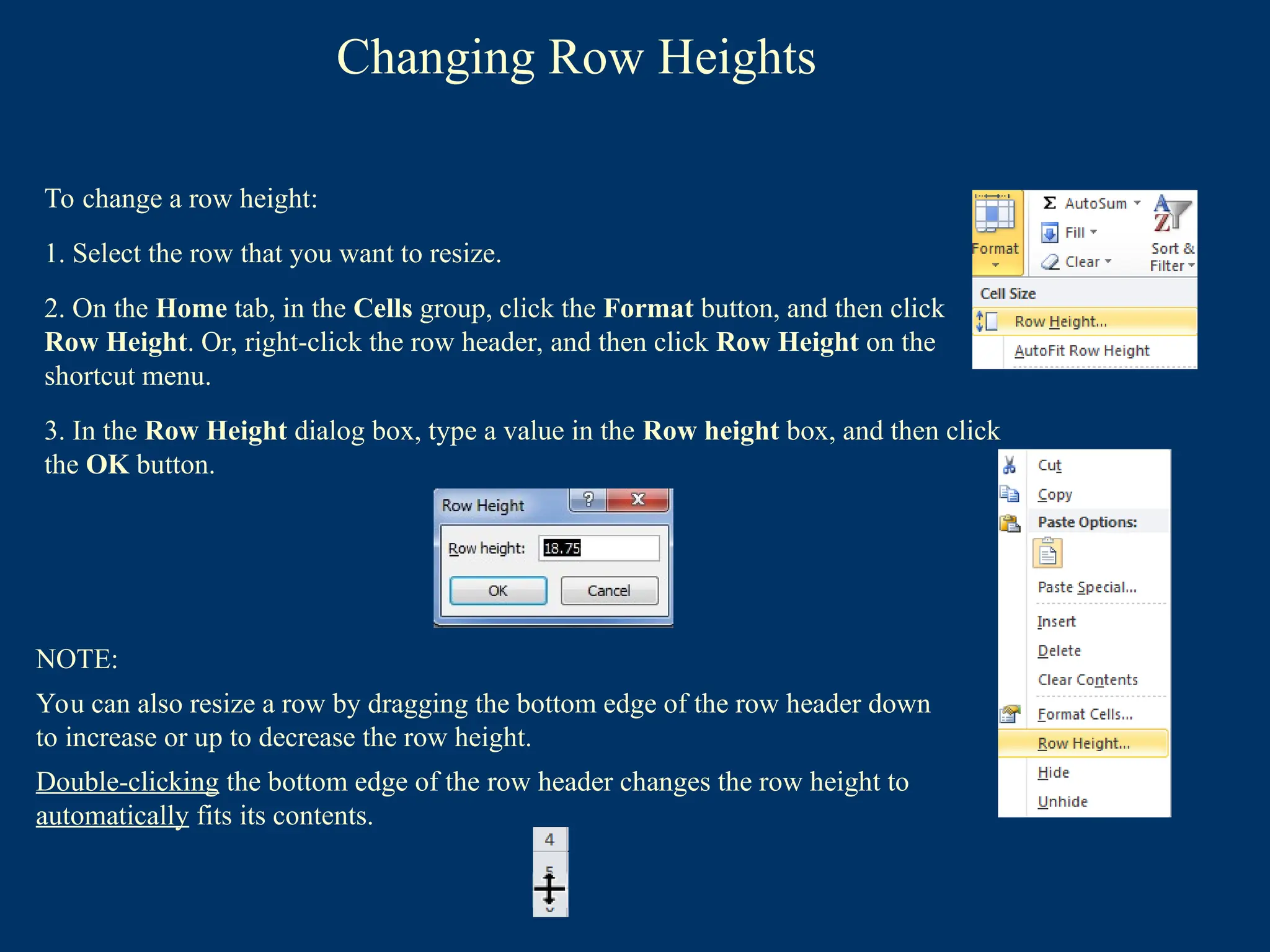Click the Clear eraser icon
Viewport: 1270px width, 952px height.
pos(1050,262)
